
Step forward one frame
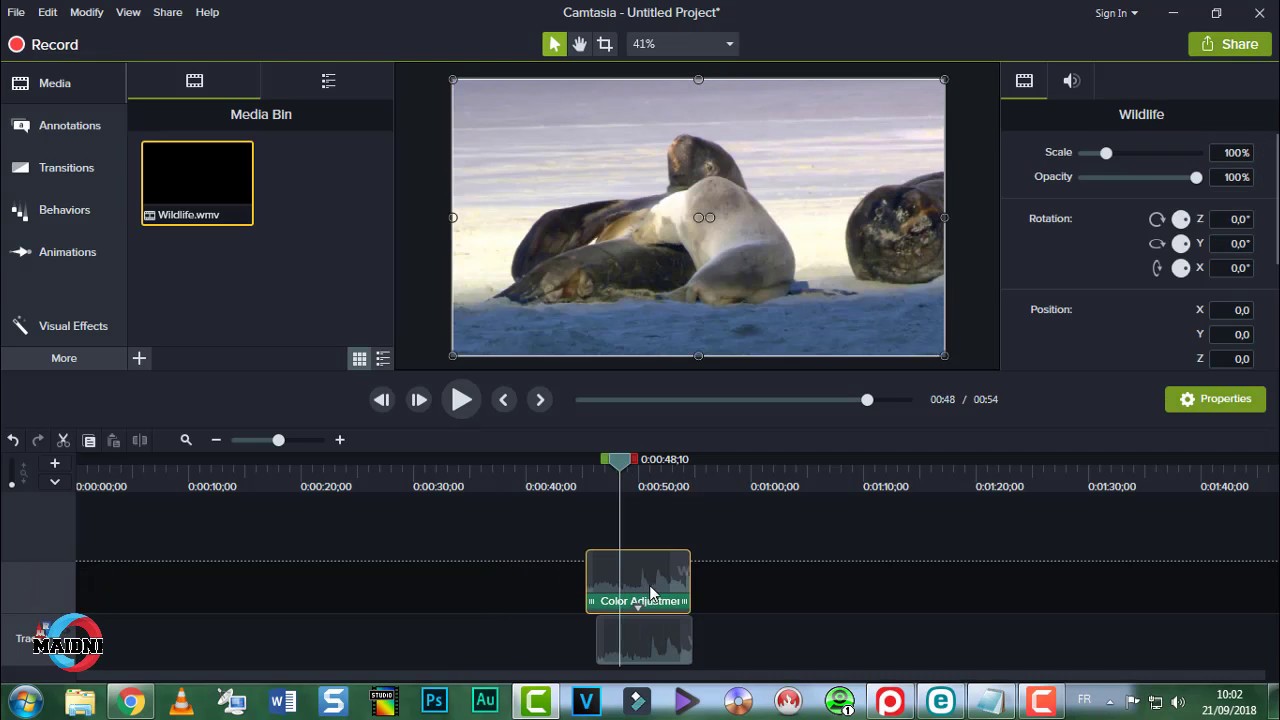pyautogui.click(x=419, y=400)
